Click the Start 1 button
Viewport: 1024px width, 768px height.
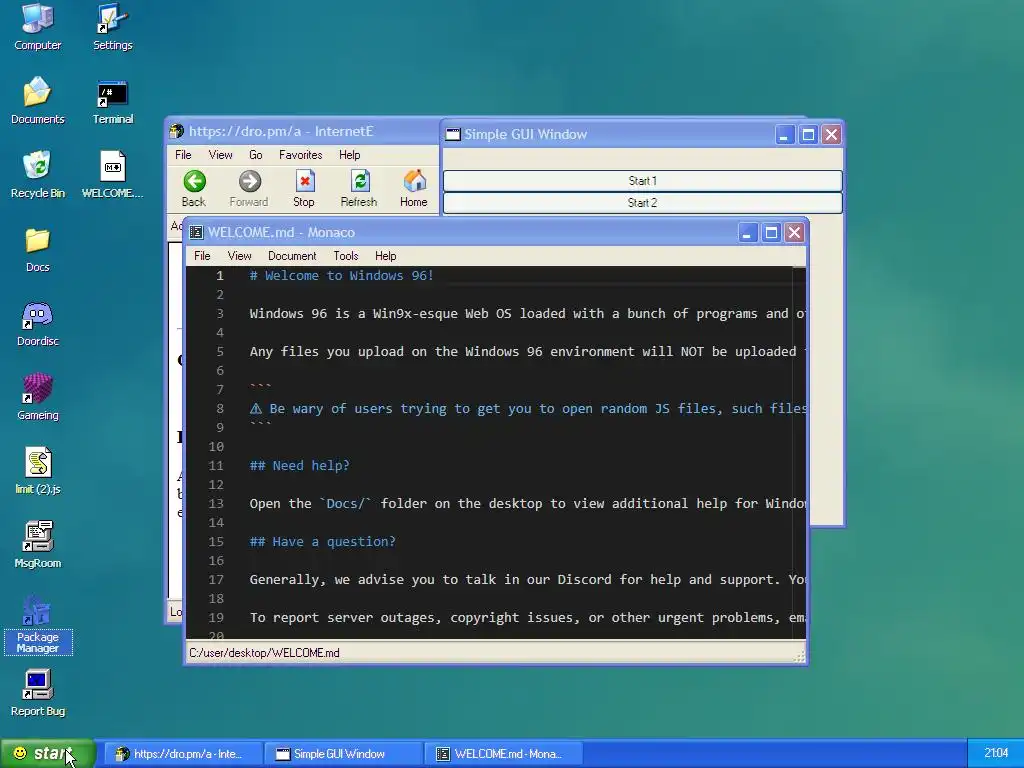pyautogui.click(x=643, y=181)
